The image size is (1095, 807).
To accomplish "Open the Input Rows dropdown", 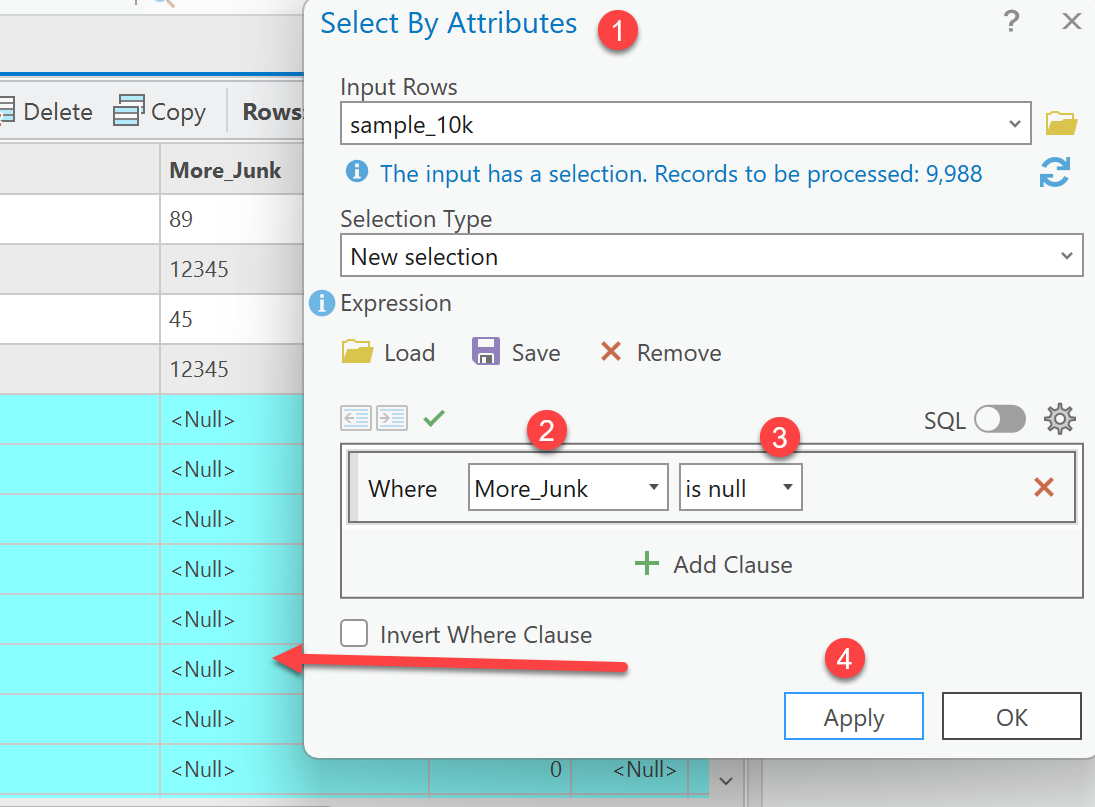I will [1015, 125].
